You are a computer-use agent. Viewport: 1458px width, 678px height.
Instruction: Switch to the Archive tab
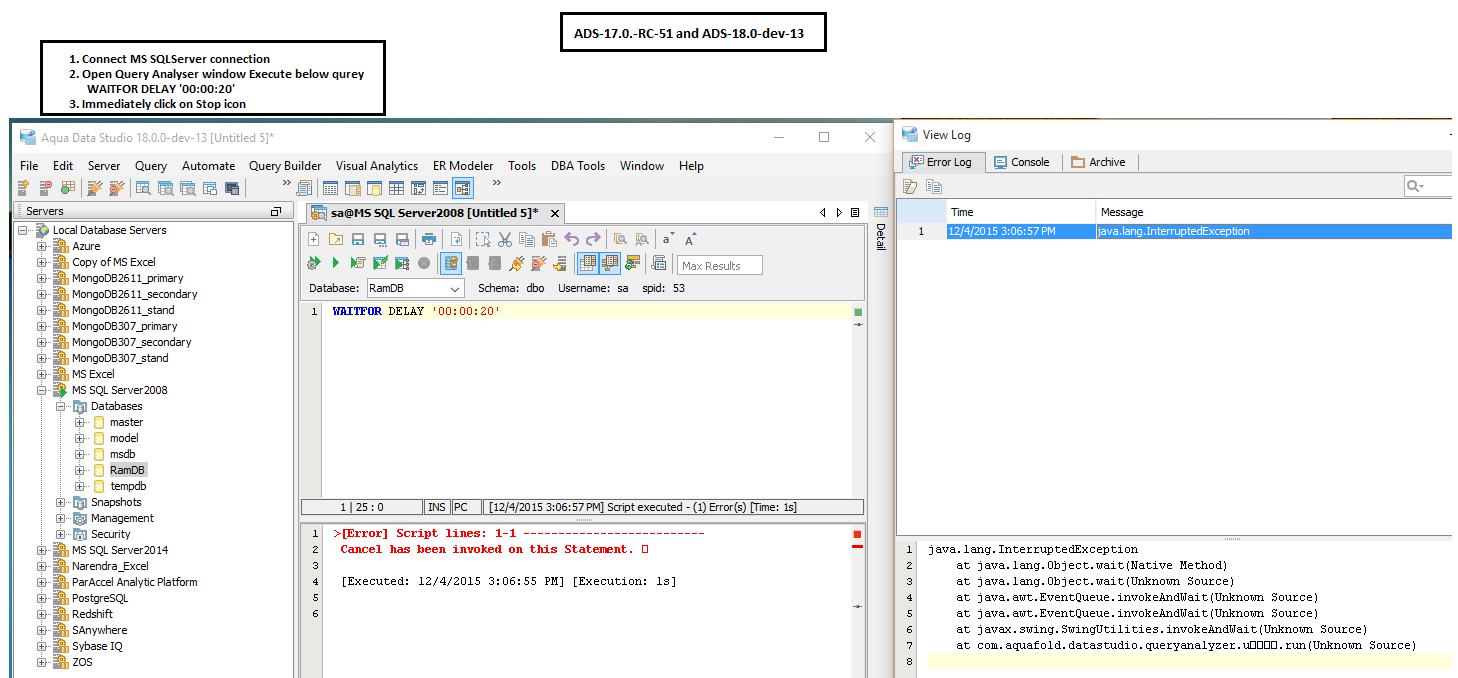(1098, 162)
